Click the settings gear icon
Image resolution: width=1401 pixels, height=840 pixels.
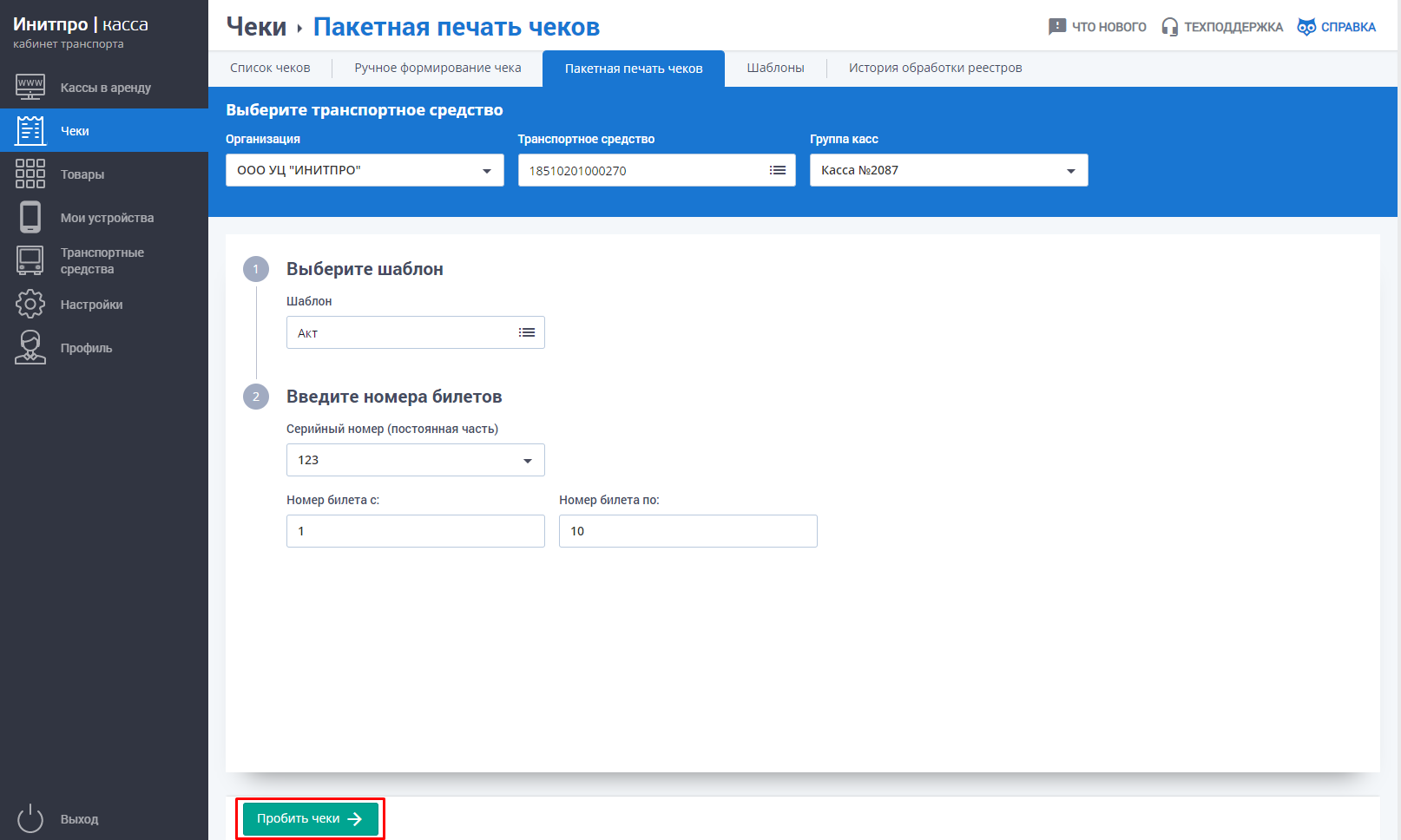pyautogui.click(x=30, y=304)
